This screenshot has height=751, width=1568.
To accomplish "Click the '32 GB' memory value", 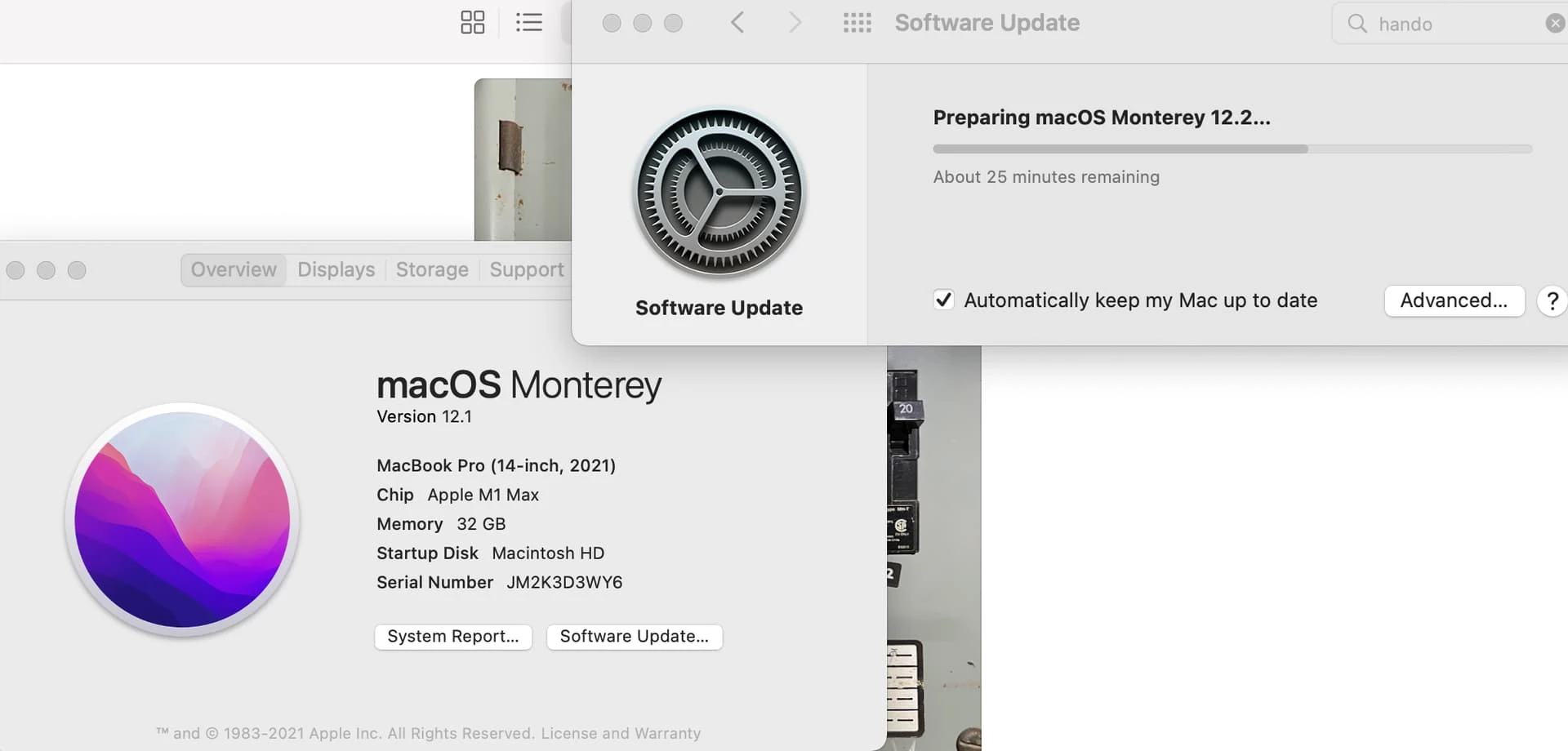I will (x=481, y=524).
